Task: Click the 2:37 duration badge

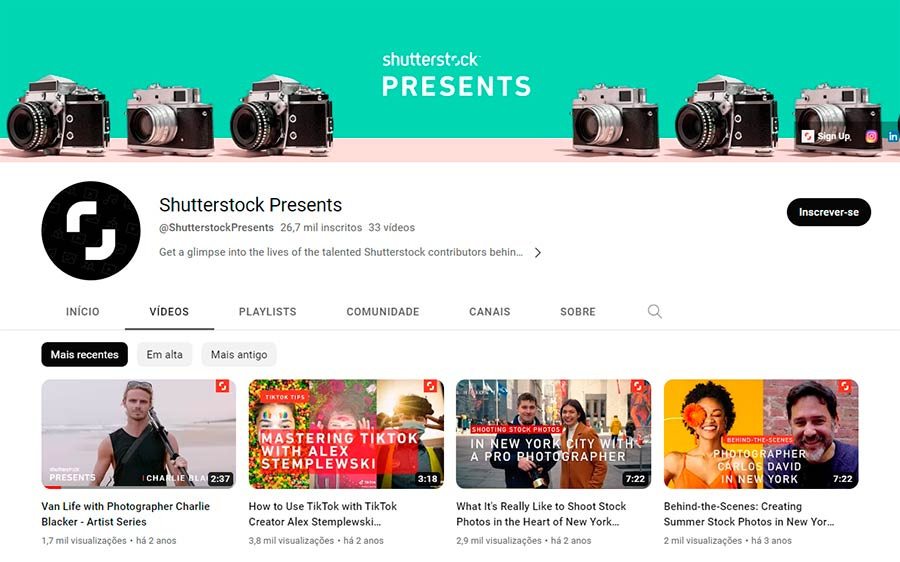Action: [x=220, y=478]
